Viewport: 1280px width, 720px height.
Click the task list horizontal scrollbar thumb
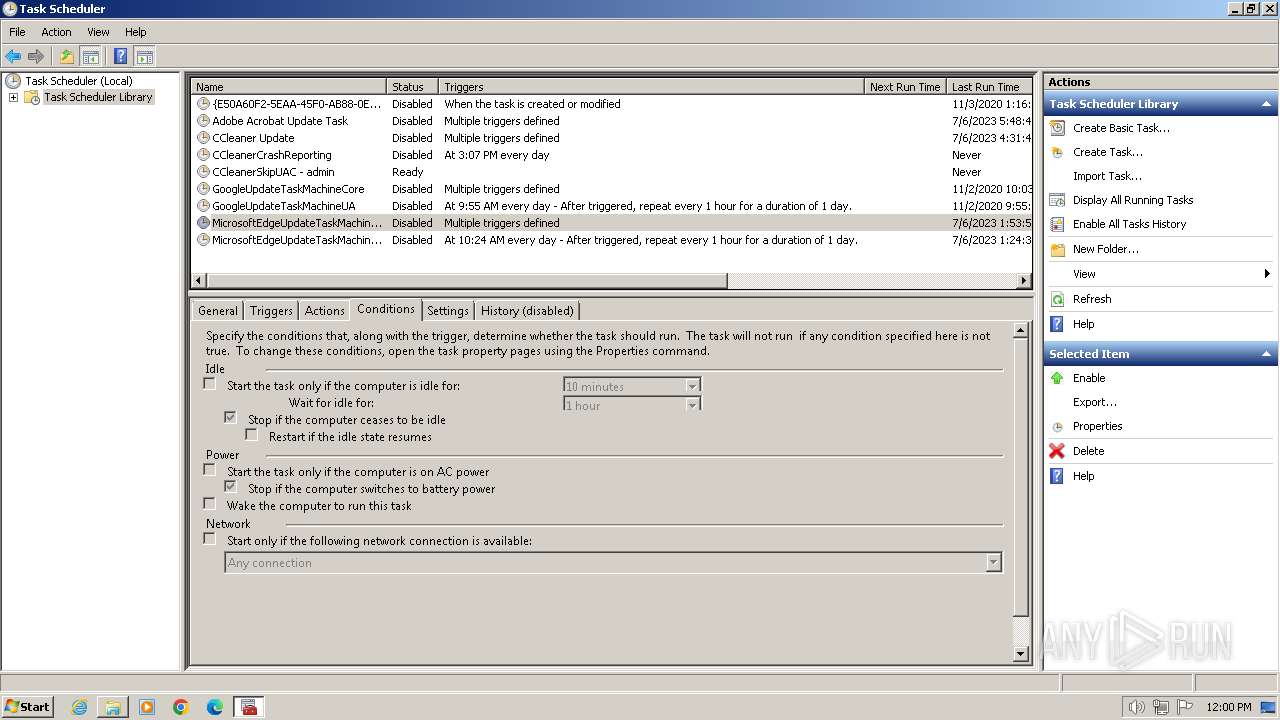(467, 281)
